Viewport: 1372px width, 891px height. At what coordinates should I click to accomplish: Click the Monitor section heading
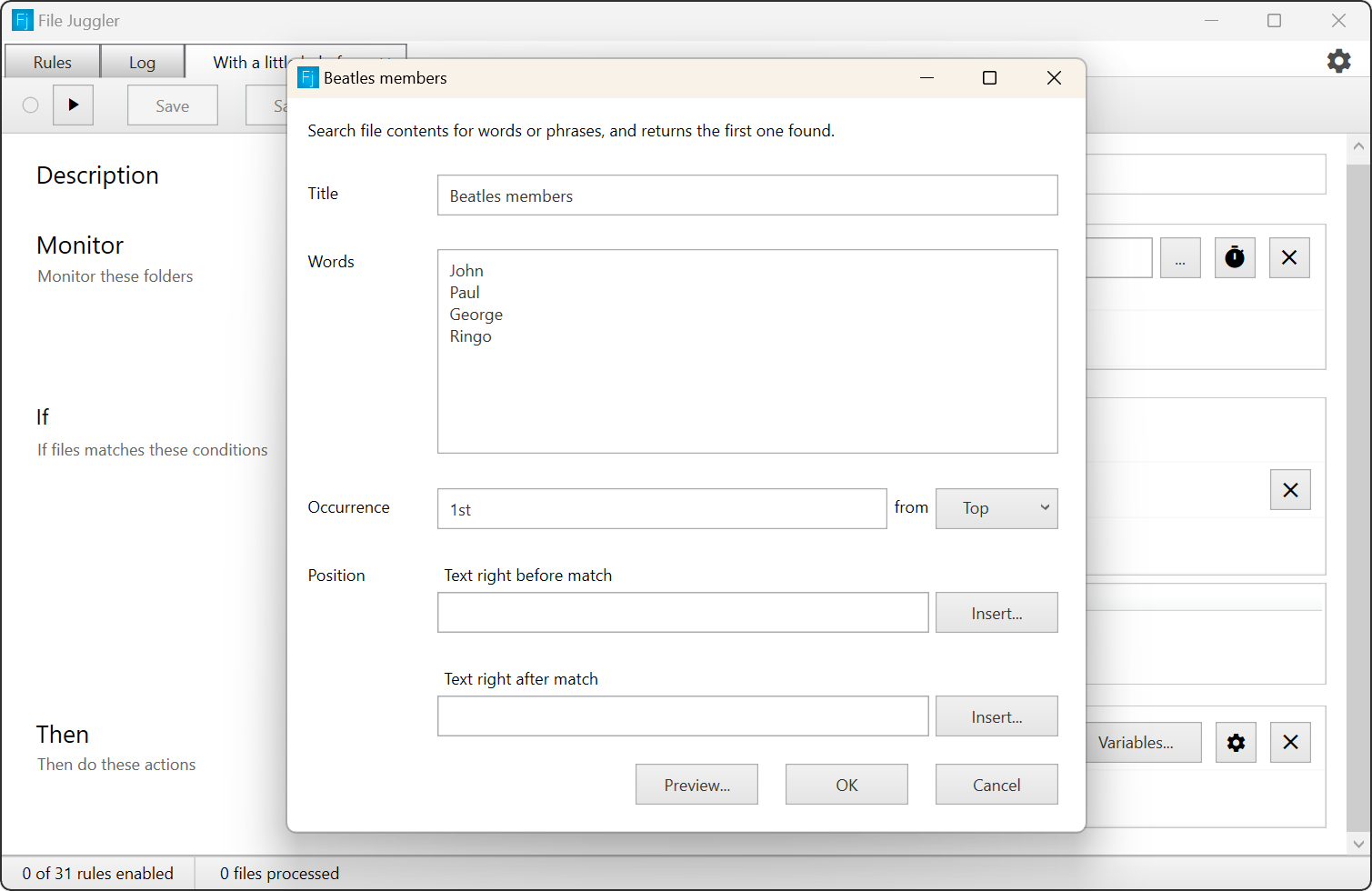pos(80,245)
